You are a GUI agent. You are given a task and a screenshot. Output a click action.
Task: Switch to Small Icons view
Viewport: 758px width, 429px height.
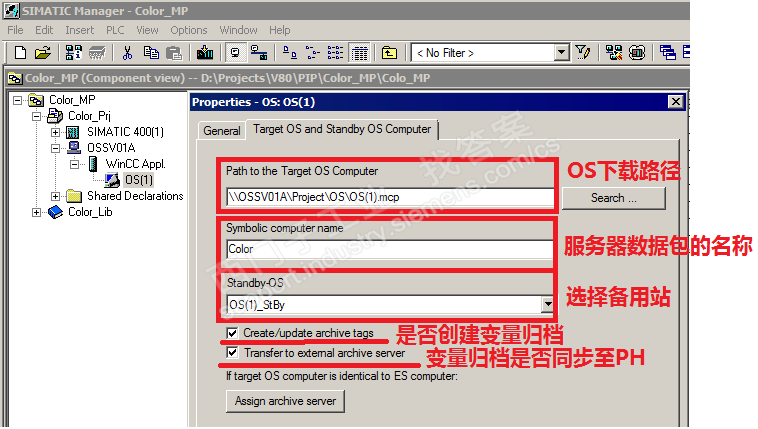[313, 52]
